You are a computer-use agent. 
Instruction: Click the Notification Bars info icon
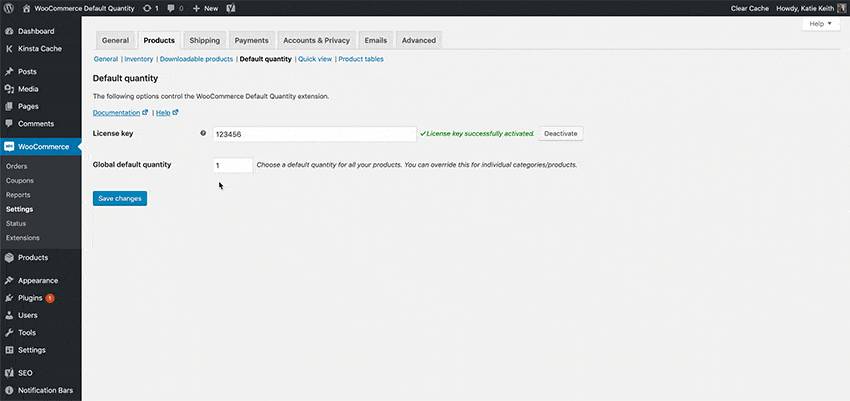click(9, 390)
